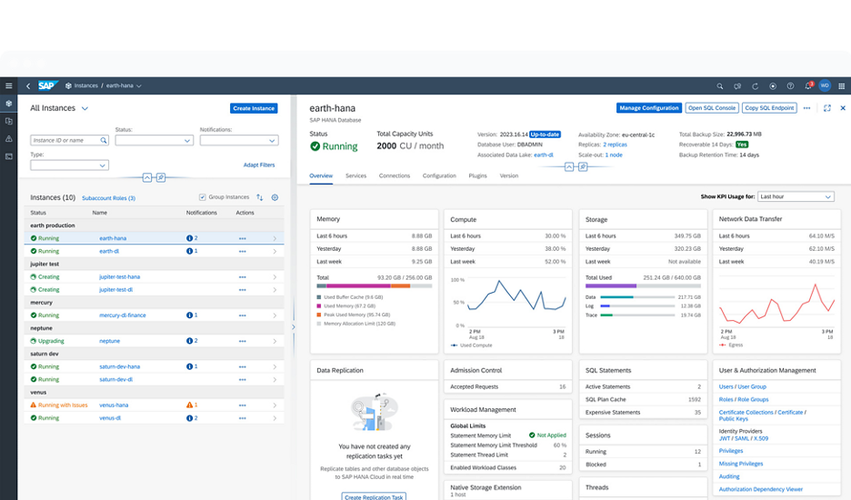Click the Create Instance button
This screenshot has height=500, width=851.
(253, 109)
